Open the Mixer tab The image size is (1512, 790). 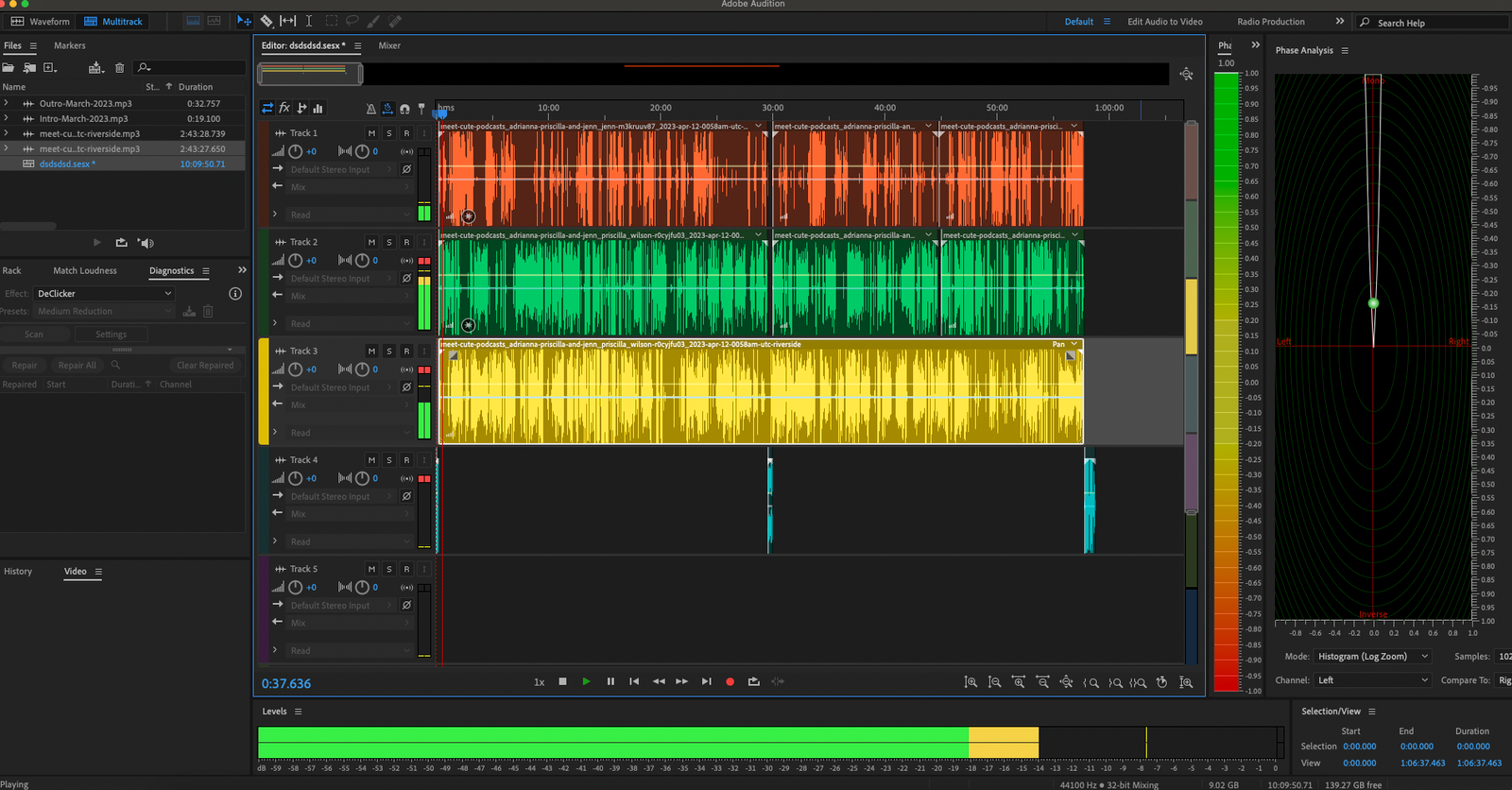(389, 45)
